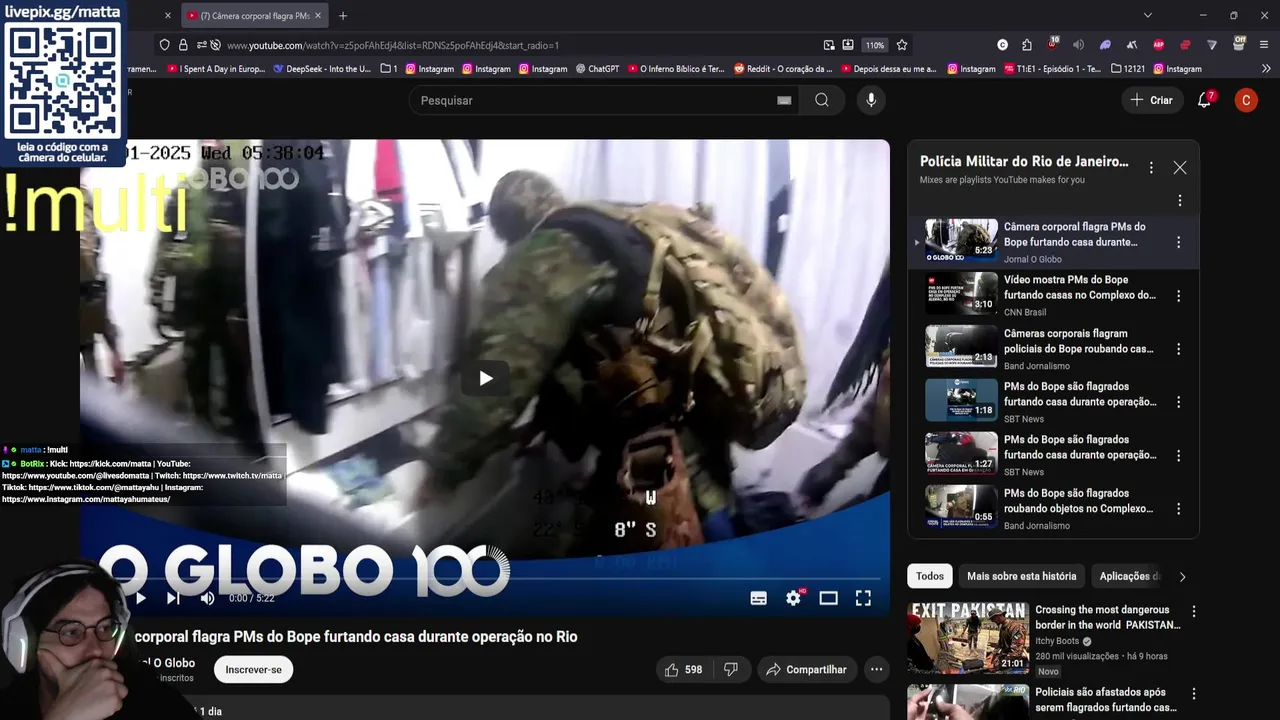Mute the video using the volume icon
1280x720 pixels.
tap(207, 598)
